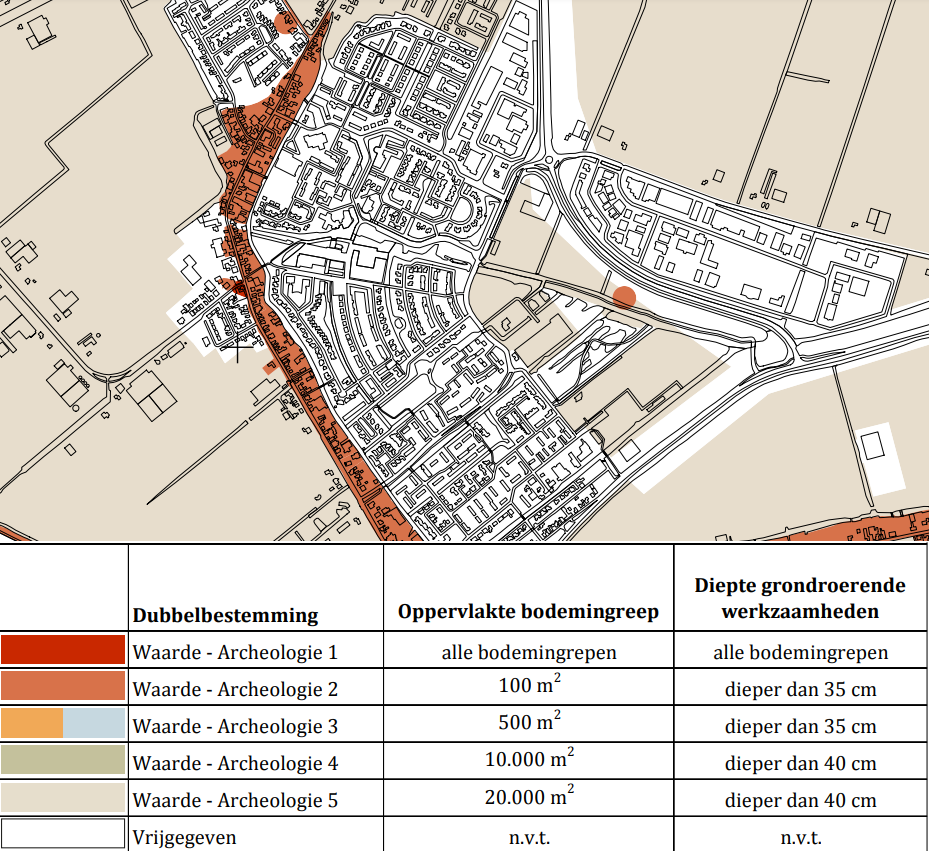Click 'dieper dan 35 cm' in Archeologie 2 row
Viewport: 929px width, 851px height.
[x=800, y=689]
